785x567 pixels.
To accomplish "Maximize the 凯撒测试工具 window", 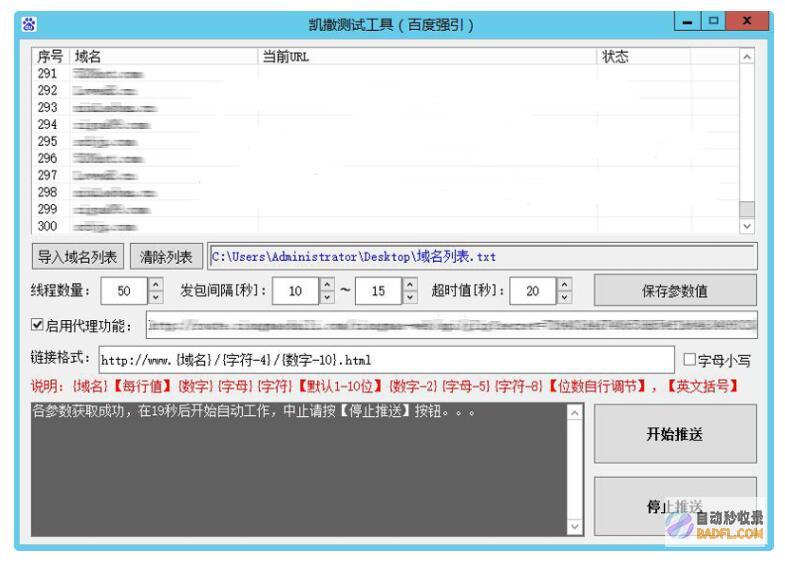I will (713, 21).
